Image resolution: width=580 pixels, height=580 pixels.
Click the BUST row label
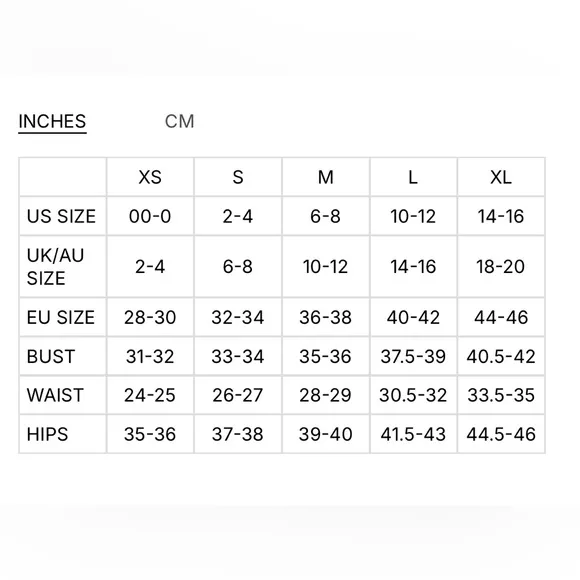[x=51, y=357]
